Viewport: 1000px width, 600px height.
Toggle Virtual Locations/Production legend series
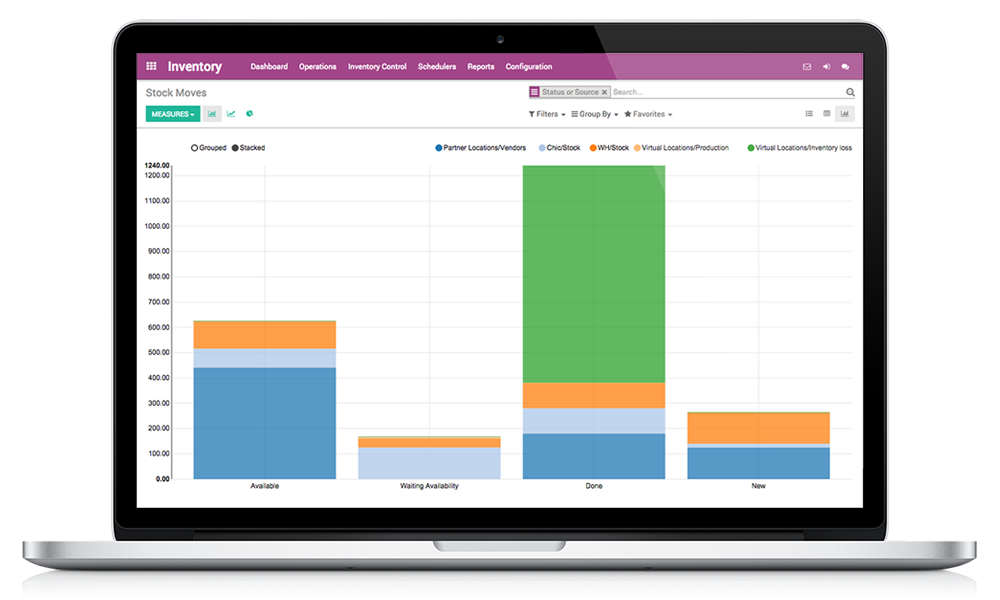point(681,148)
